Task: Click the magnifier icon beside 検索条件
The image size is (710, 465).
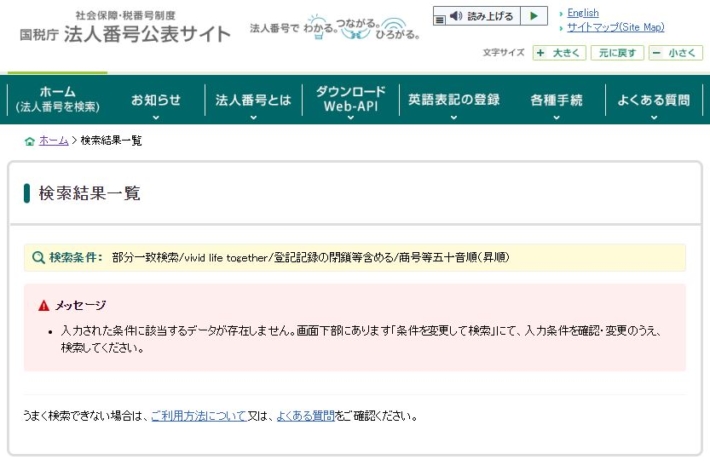Action: click(38, 258)
